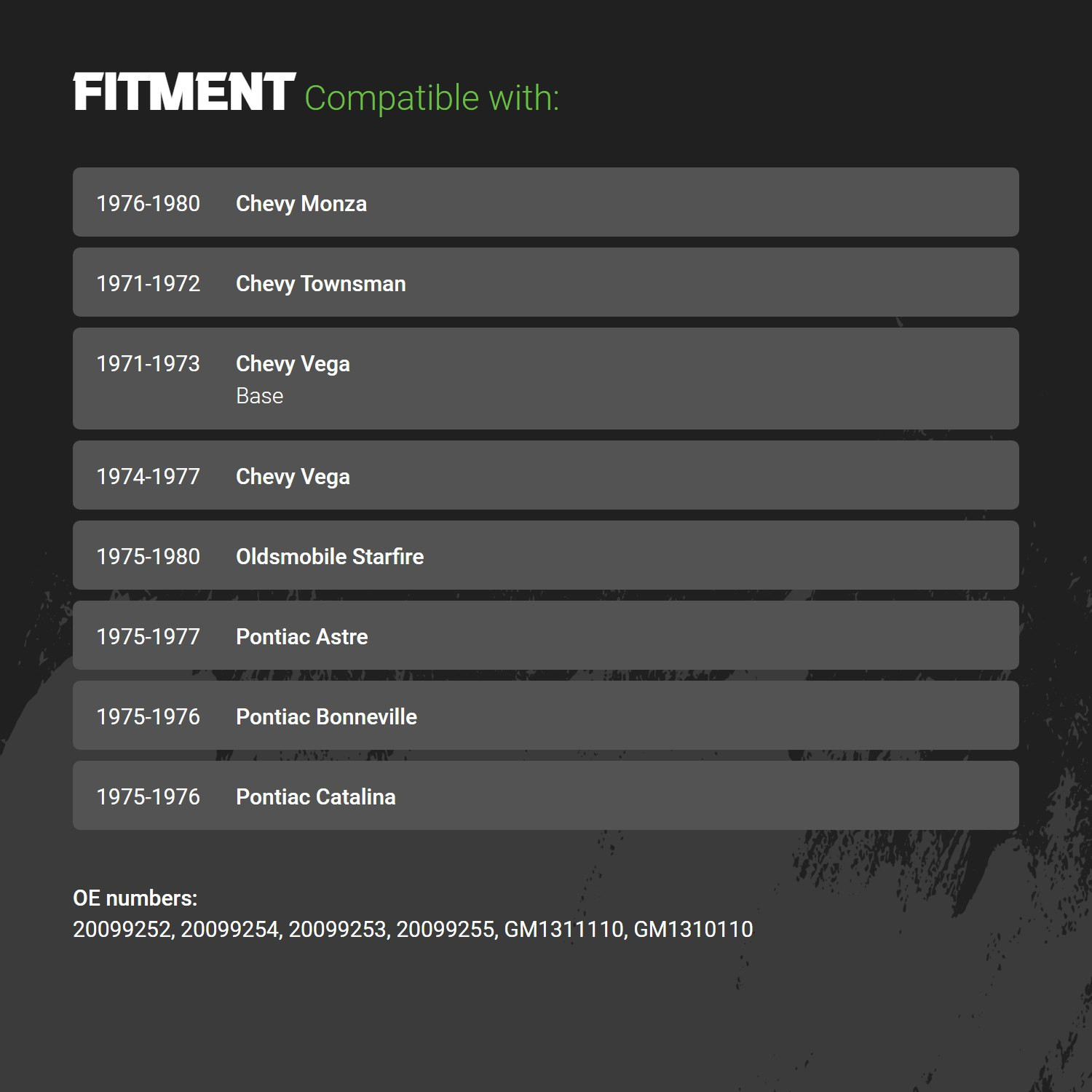Click the 'Compatible with:' green text
Viewport: 1092px width, 1092px height.
coord(432,98)
